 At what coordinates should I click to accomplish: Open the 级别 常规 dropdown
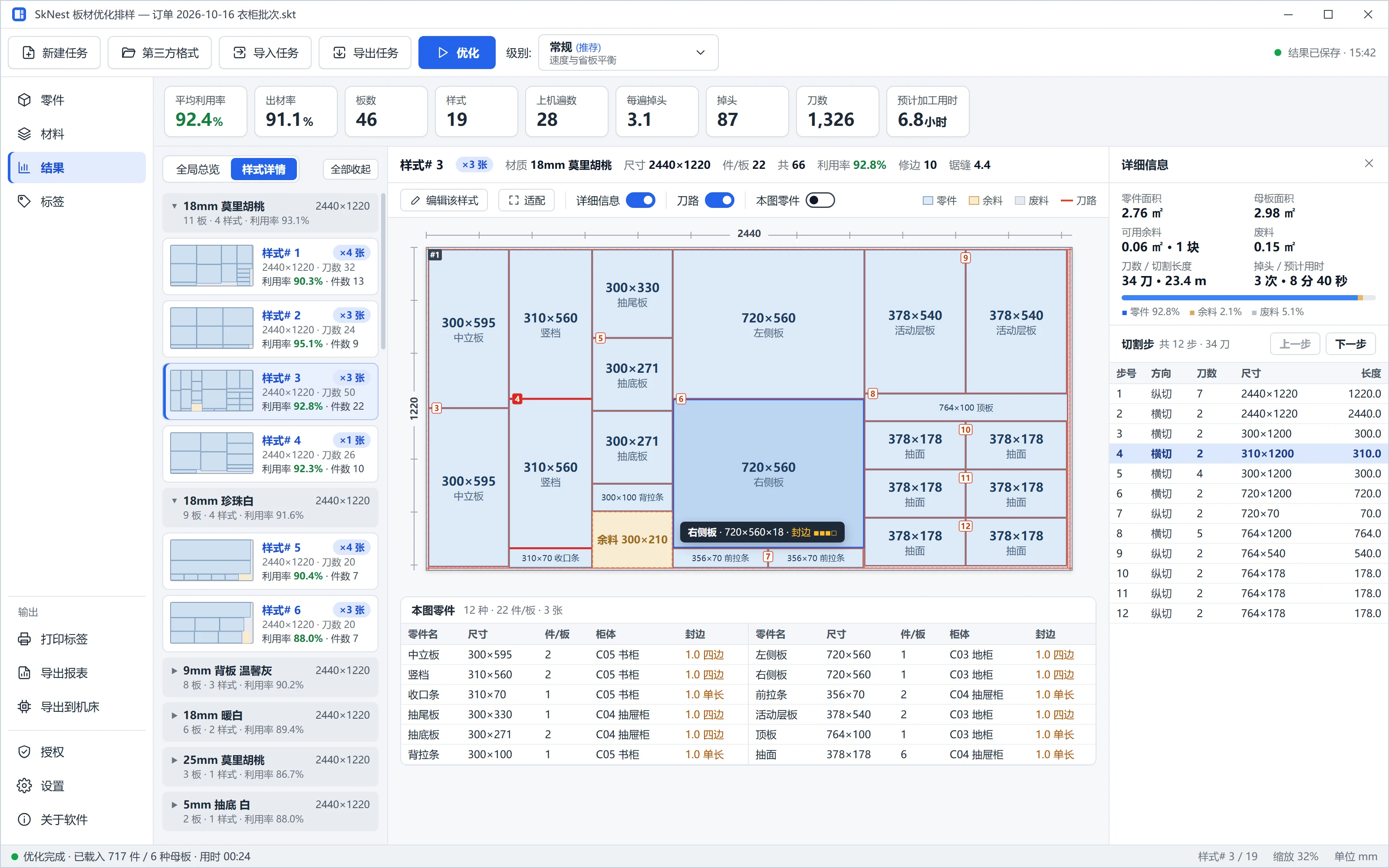pos(628,53)
